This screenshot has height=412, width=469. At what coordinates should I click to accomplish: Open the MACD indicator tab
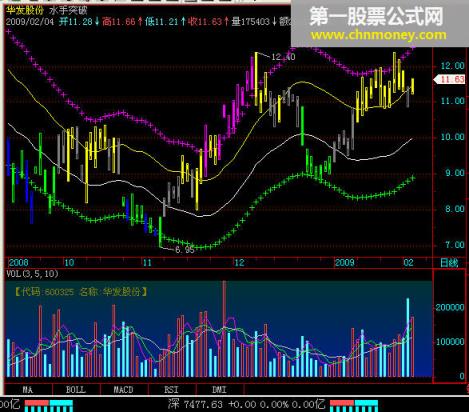124,390
